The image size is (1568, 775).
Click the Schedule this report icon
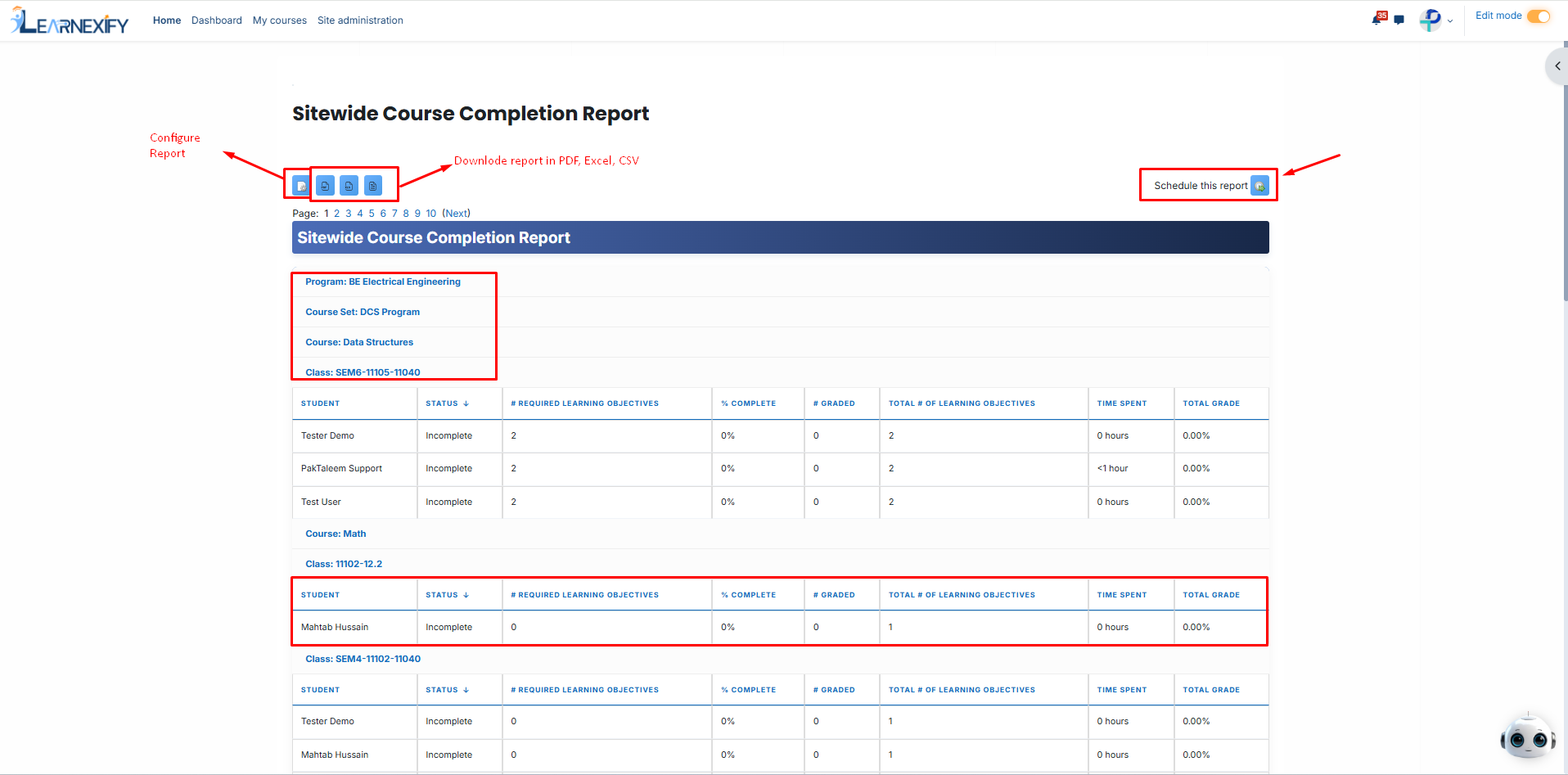coord(1260,186)
